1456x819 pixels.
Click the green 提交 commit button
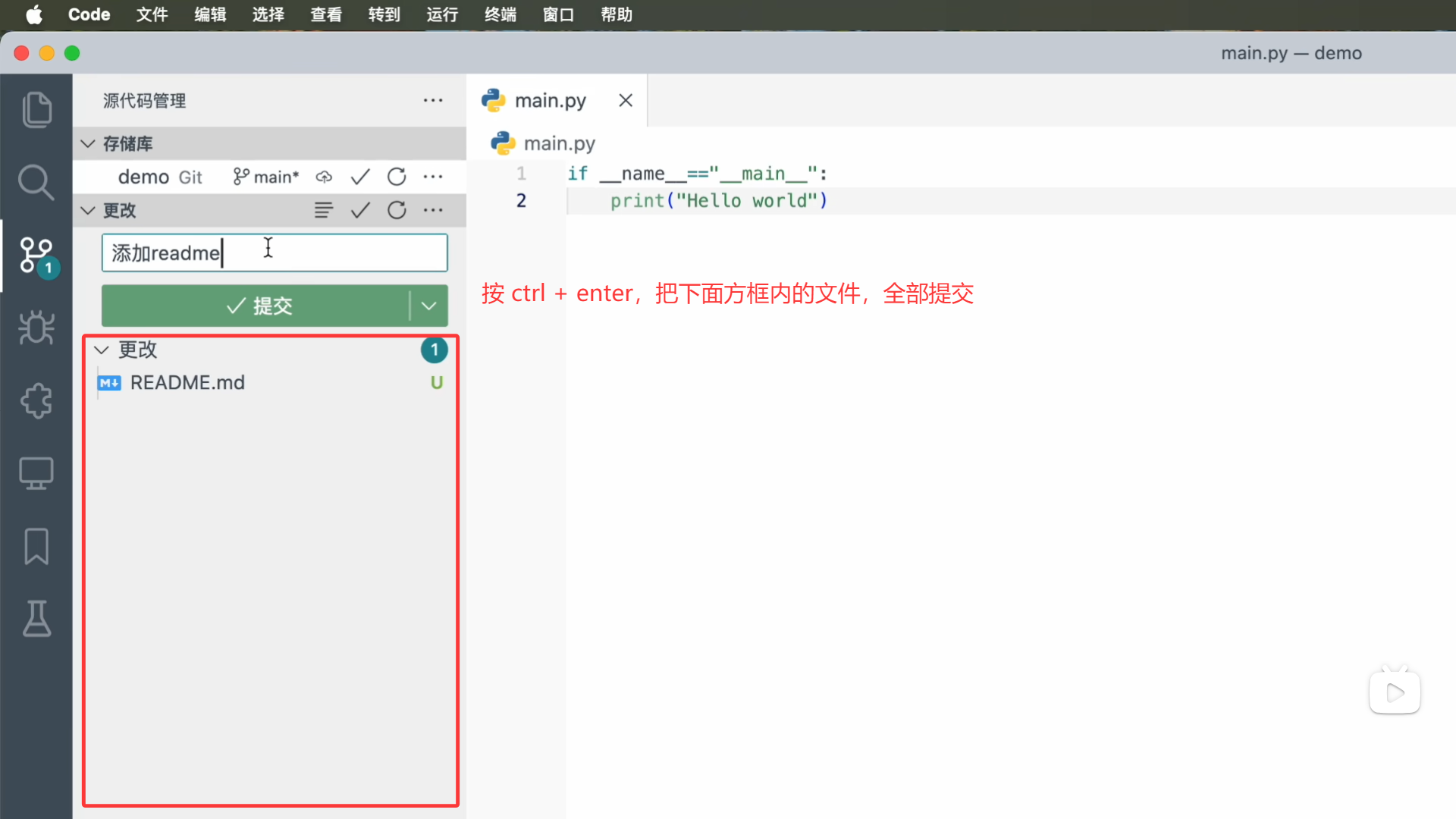[258, 306]
